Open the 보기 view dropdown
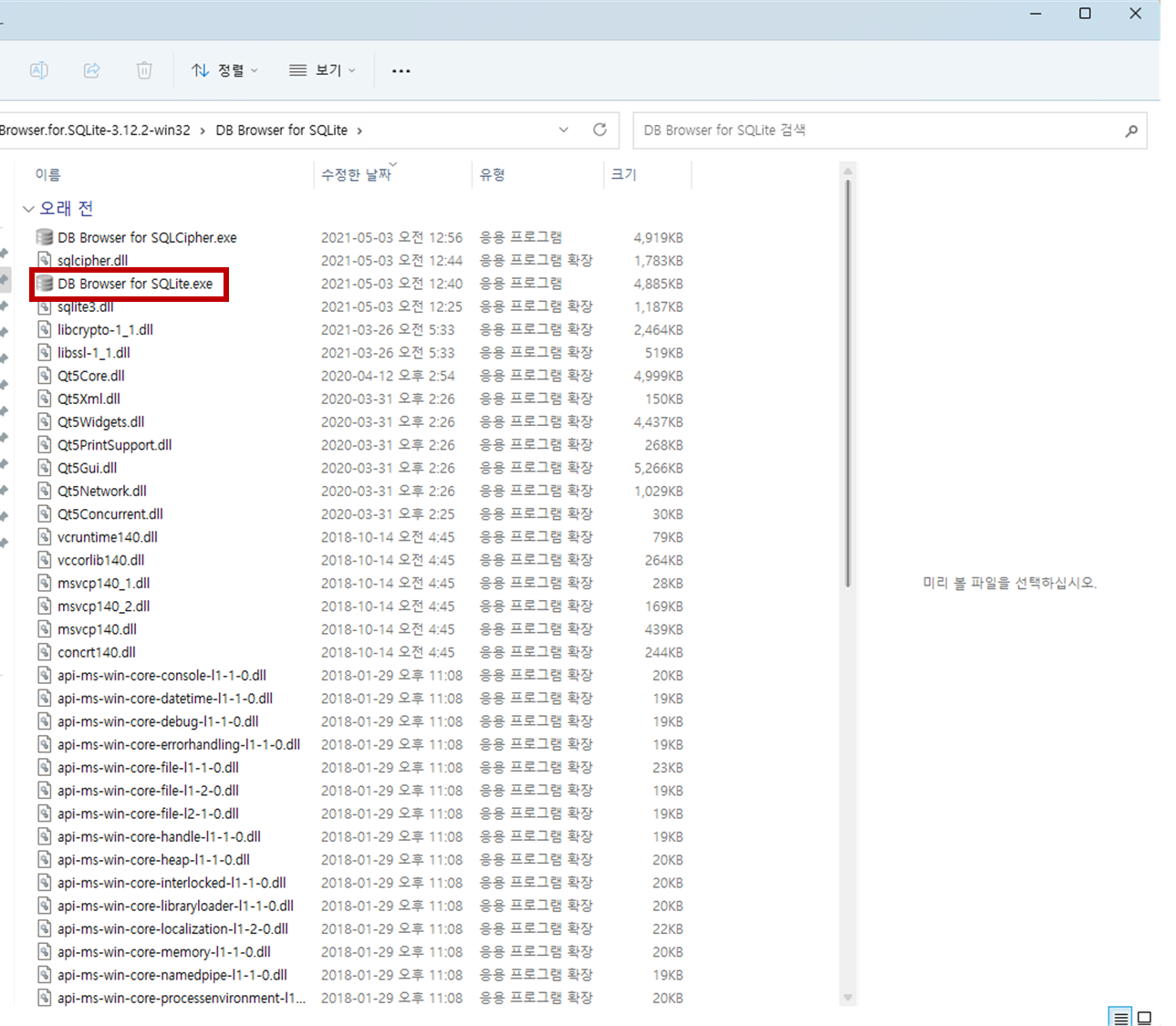Screen dimensions: 1176x1026 (x=322, y=70)
